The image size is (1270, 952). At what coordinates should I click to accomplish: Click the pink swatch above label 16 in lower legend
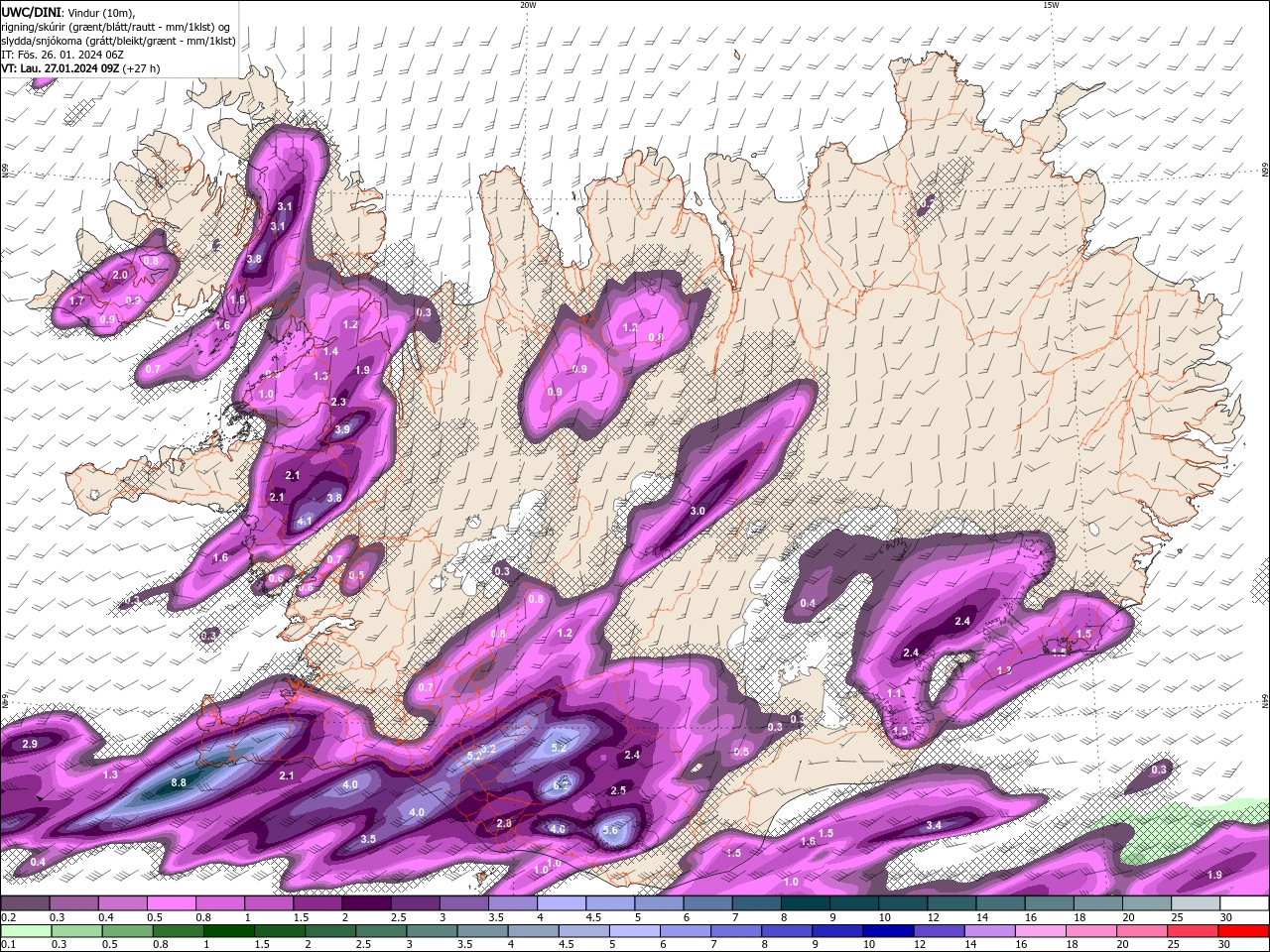(x=1040, y=930)
